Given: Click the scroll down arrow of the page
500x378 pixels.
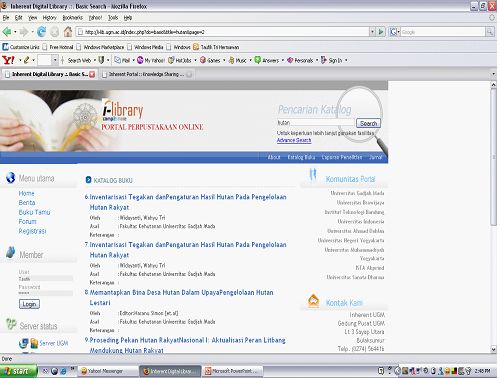Looking at the screenshot, I should click(x=494, y=349).
